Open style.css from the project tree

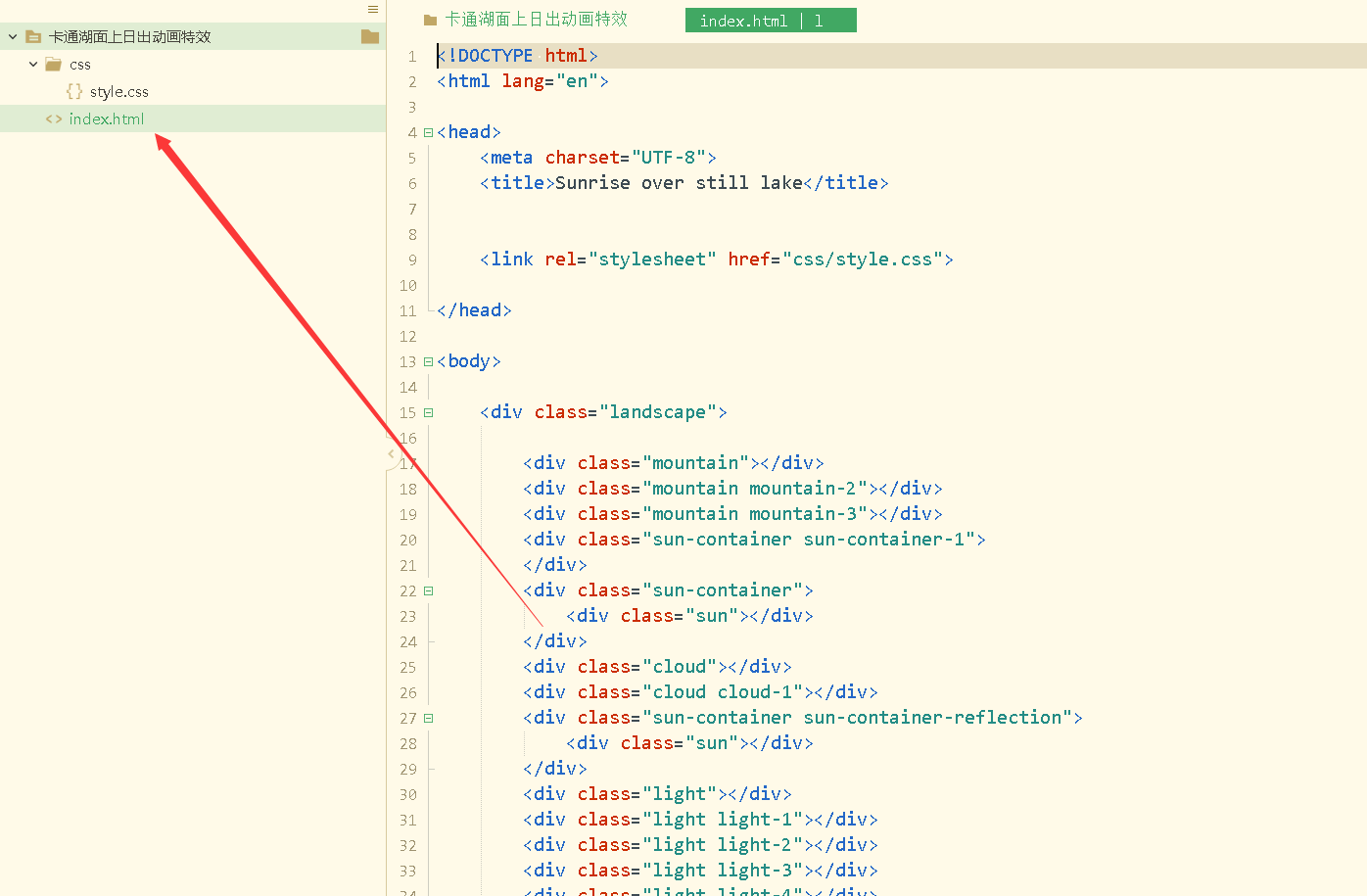click(x=119, y=92)
